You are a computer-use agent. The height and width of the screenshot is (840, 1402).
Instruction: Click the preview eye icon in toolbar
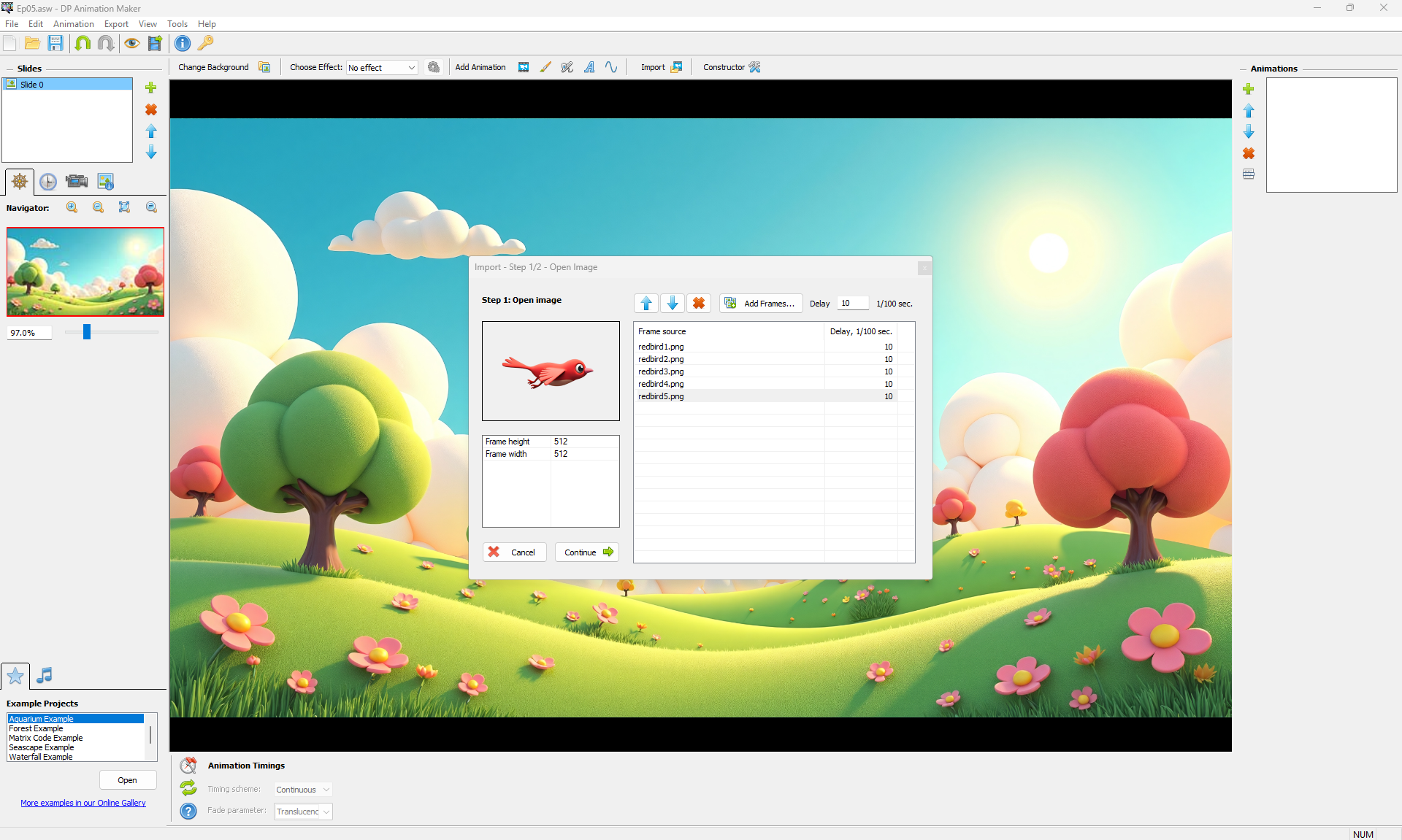click(131, 43)
